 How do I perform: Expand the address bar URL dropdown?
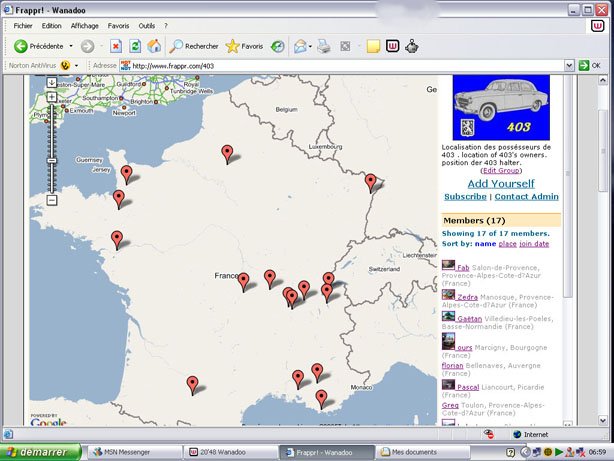(x=569, y=65)
